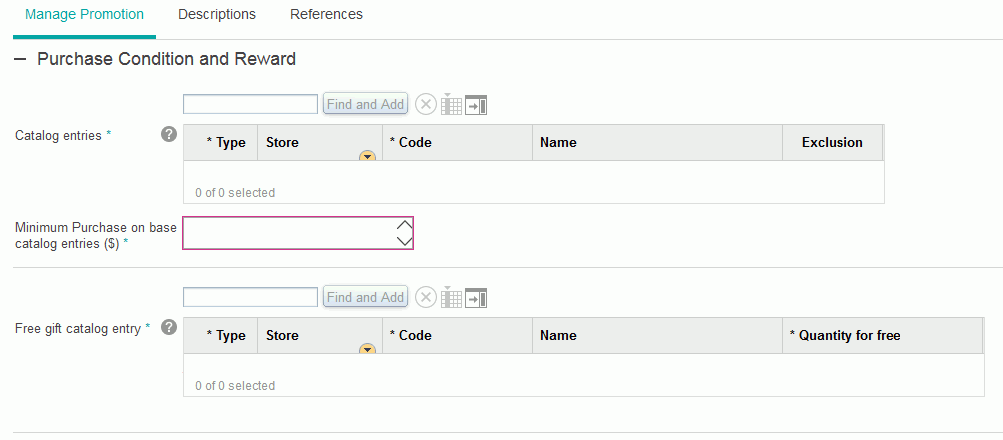Click help icon beside Catalog entries
1003x440 pixels.
169,134
